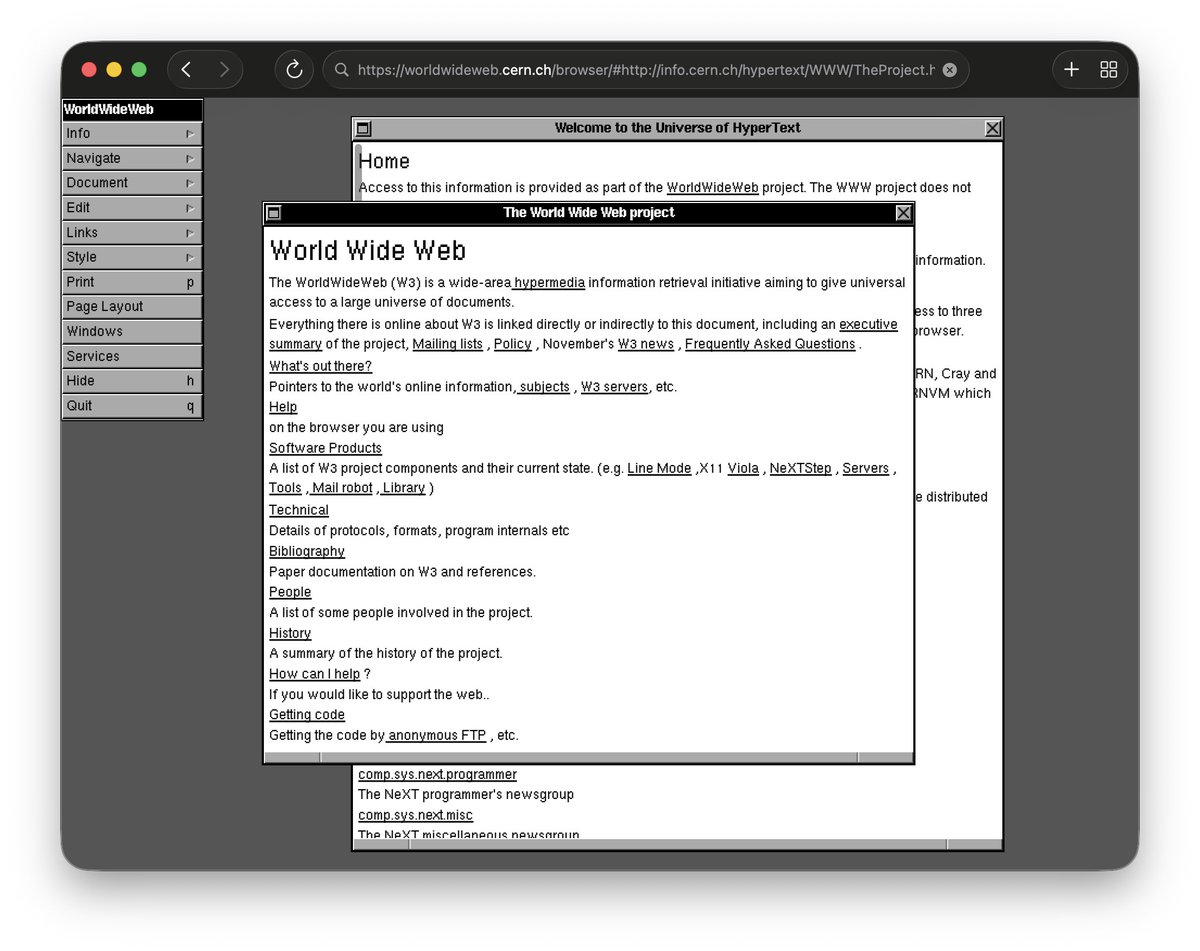Open the executive summary link
Viewport: 1200px width, 951px height.
pos(868,325)
